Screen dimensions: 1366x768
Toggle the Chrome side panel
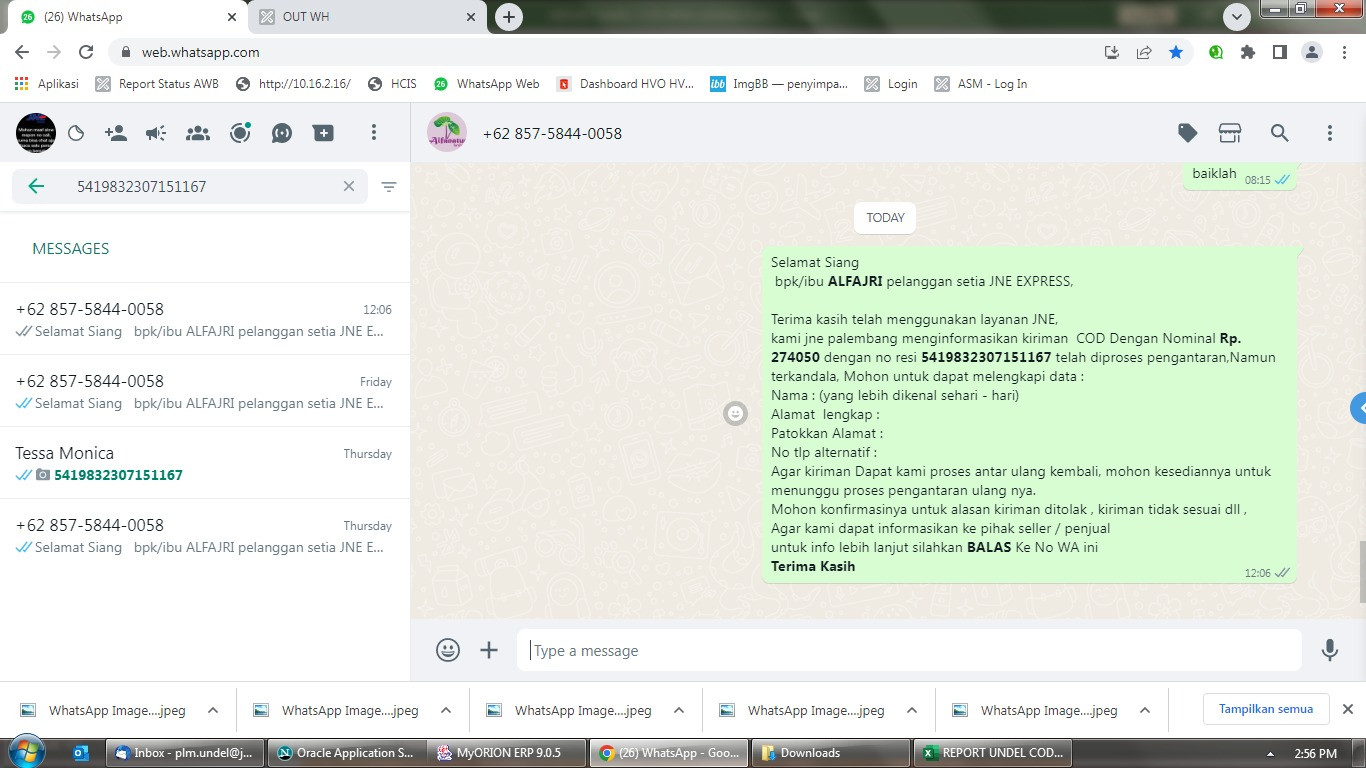click(x=1279, y=52)
